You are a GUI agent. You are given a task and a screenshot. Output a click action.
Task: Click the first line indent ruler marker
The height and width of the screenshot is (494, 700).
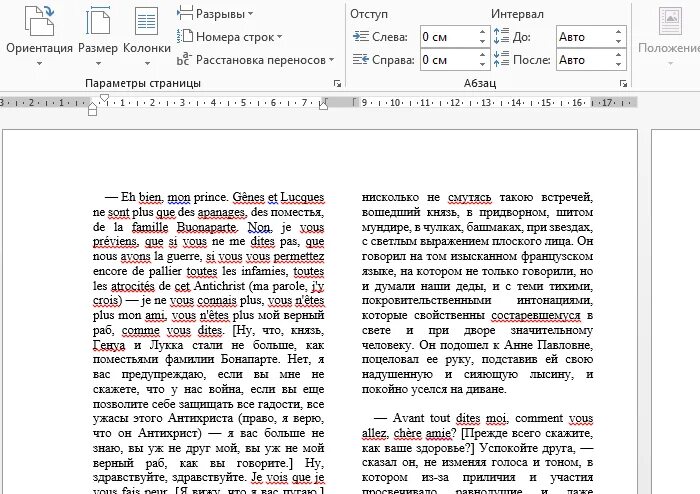(x=104, y=99)
